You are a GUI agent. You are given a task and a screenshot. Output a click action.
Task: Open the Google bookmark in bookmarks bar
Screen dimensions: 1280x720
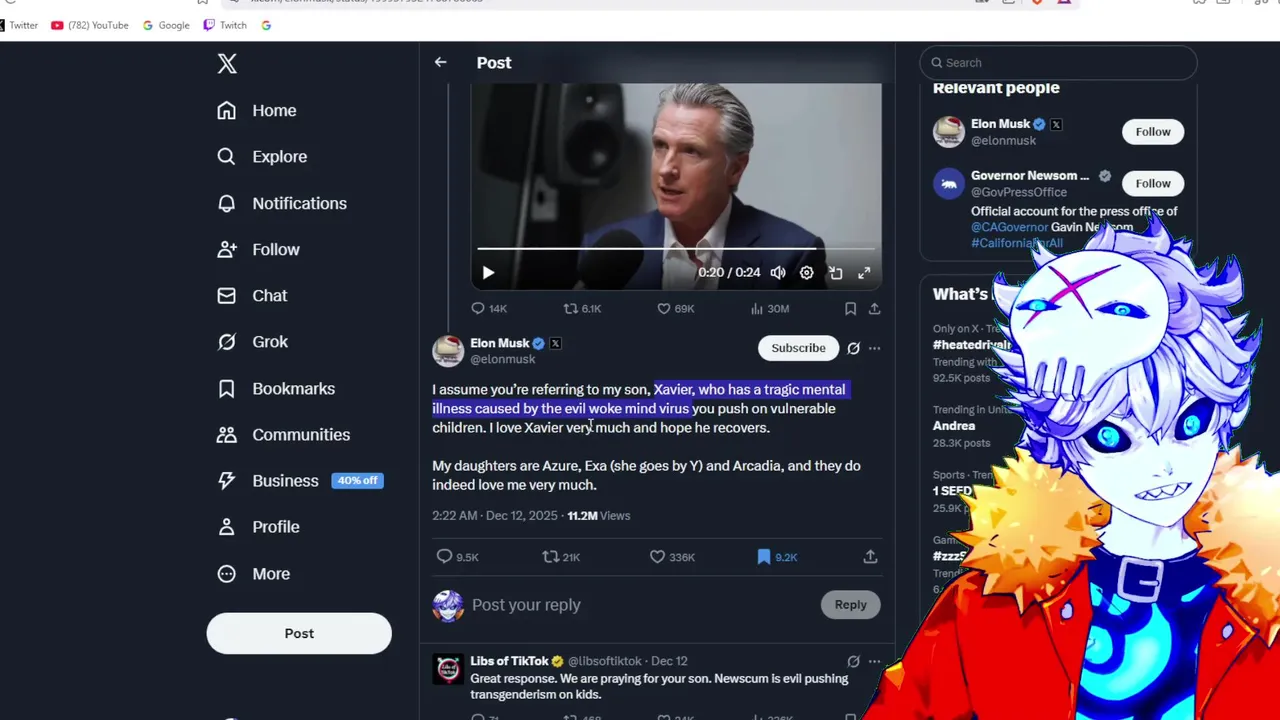[x=166, y=25]
